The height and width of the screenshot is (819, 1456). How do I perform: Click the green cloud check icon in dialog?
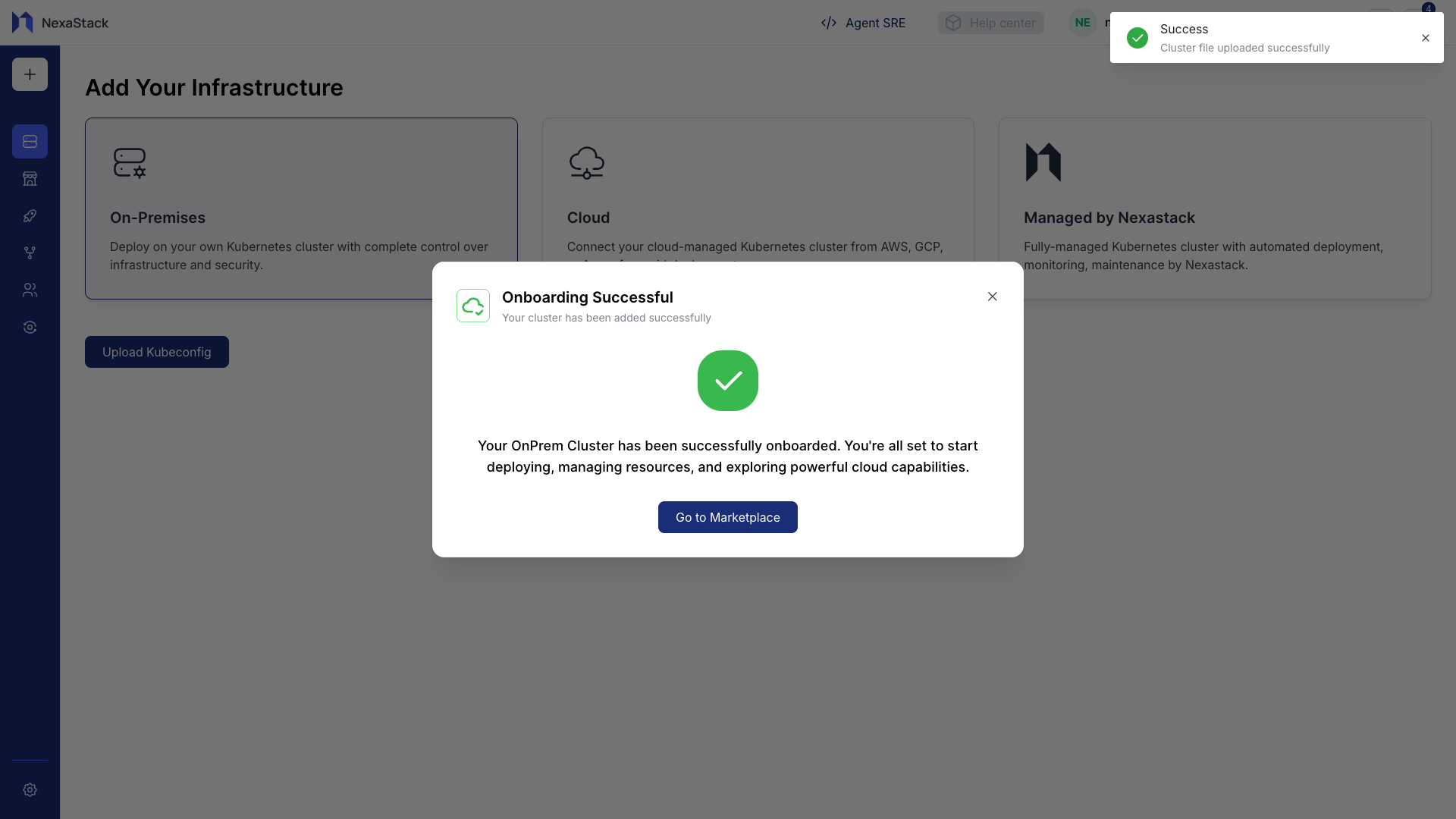click(x=473, y=306)
